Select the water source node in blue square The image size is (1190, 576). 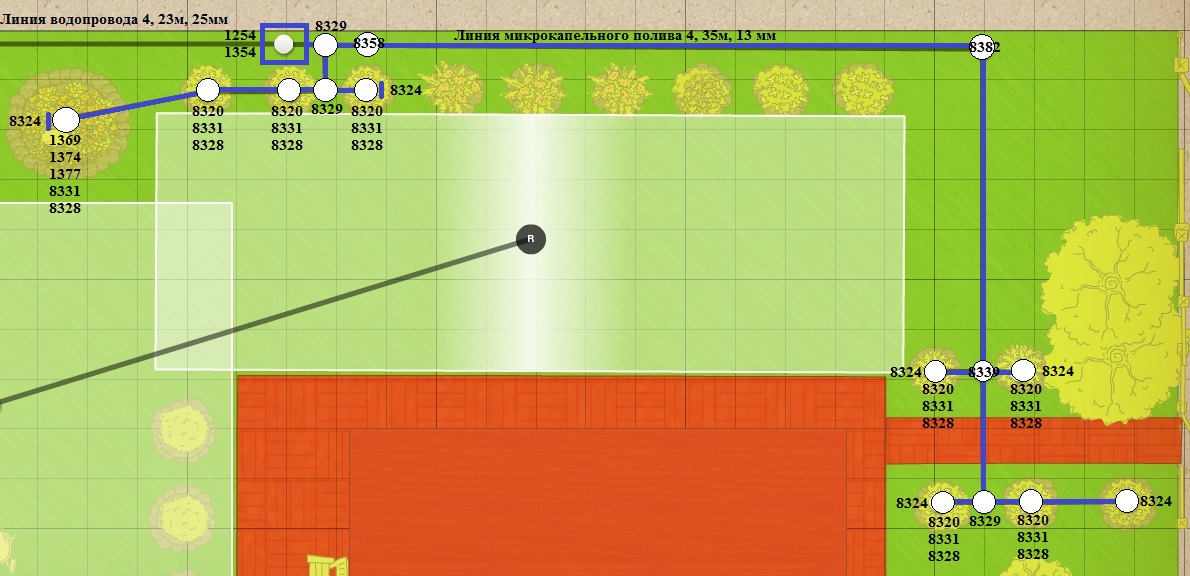tap(284, 44)
